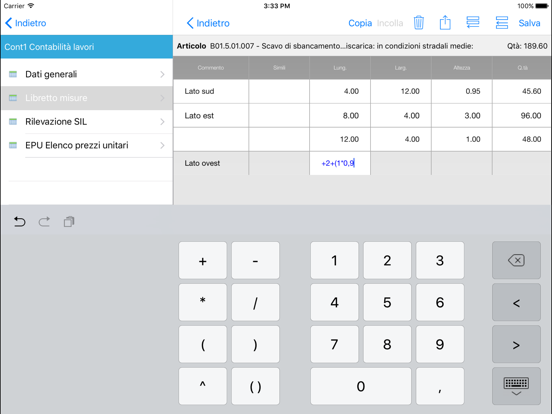Tap the Copia button
This screenshot has width=552, height=414.
360,23
